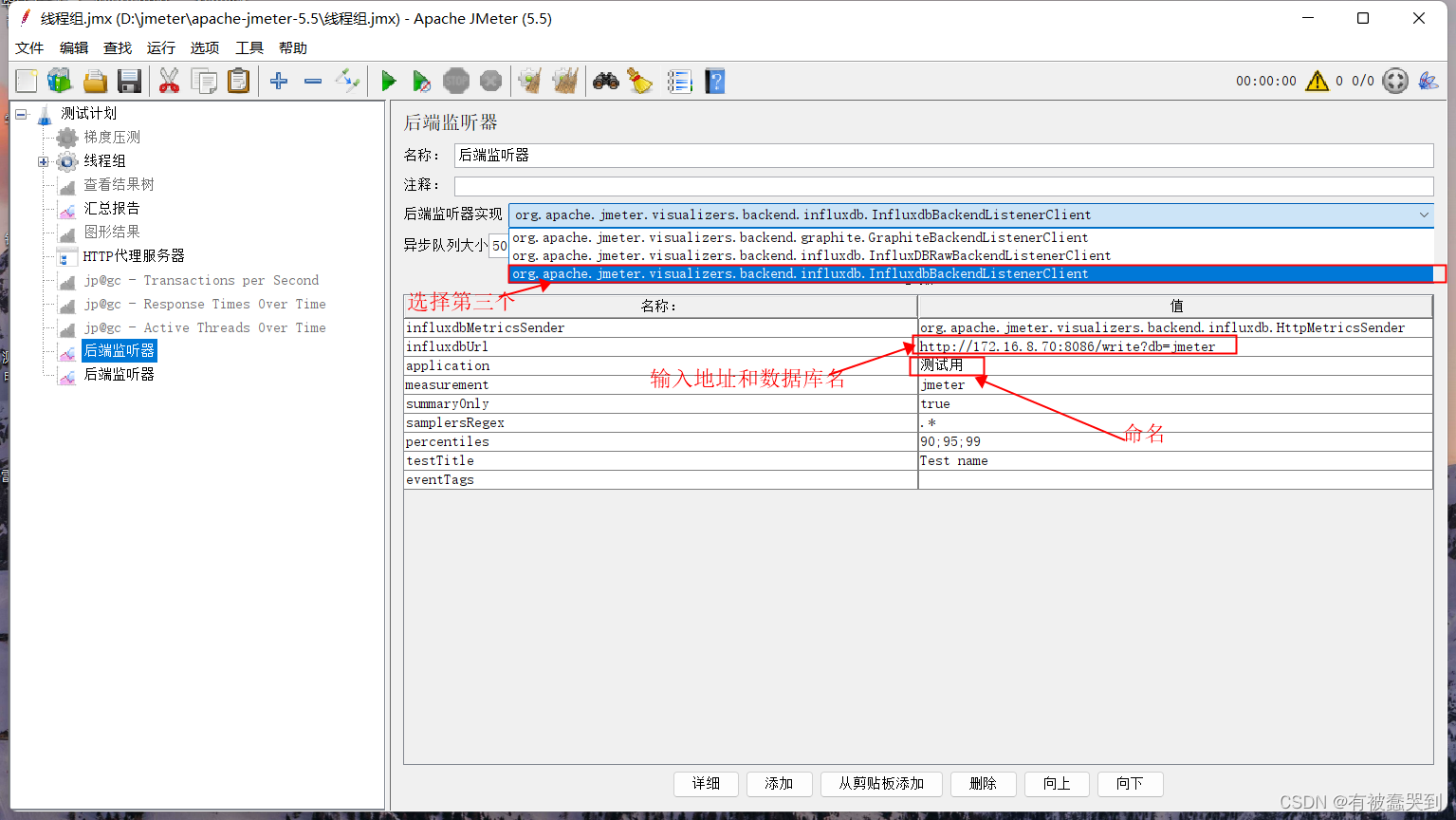The width and height of the screenshot is (1456, 820).
Task: Open the Help book icon
Action: tap(715, 82)
